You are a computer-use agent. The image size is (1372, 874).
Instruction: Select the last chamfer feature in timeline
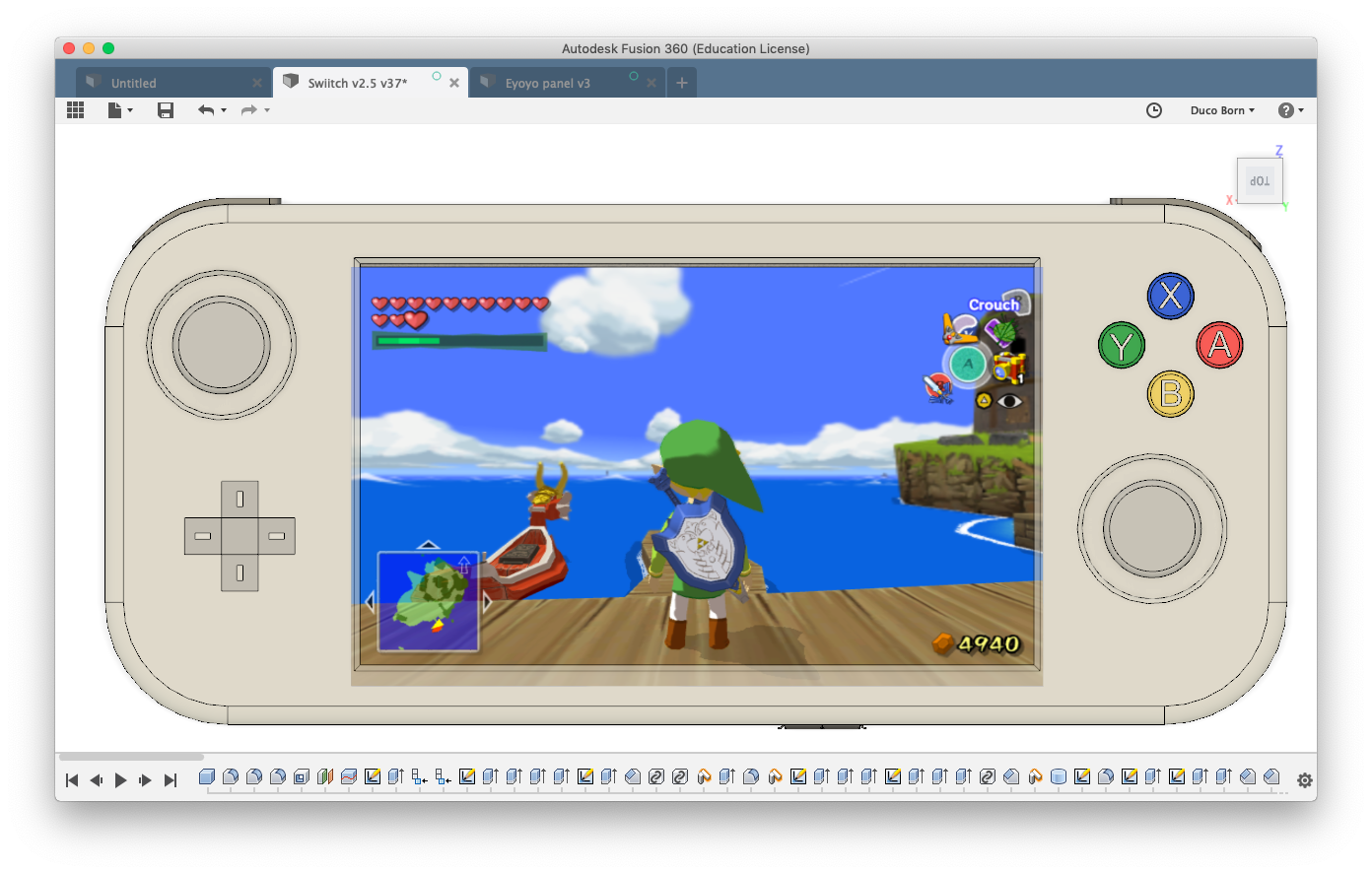point(1271,776)
